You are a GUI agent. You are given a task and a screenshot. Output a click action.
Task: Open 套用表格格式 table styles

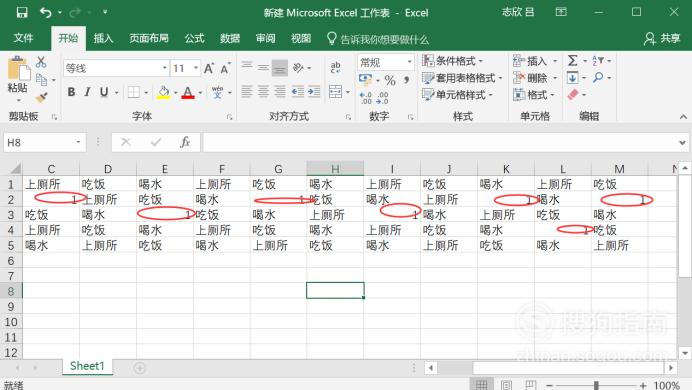462,78
